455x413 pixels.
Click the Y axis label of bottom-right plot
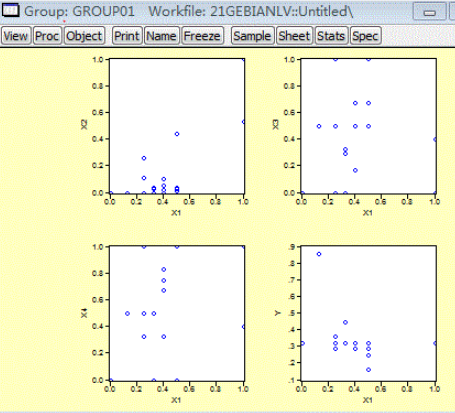(277, 313)
